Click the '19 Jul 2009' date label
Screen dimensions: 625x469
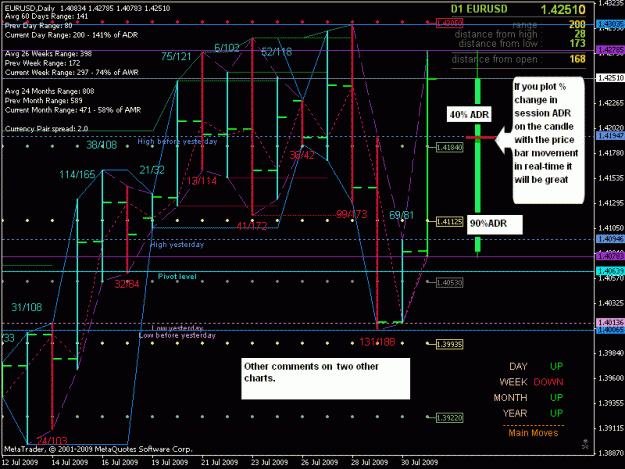[170, 462]
